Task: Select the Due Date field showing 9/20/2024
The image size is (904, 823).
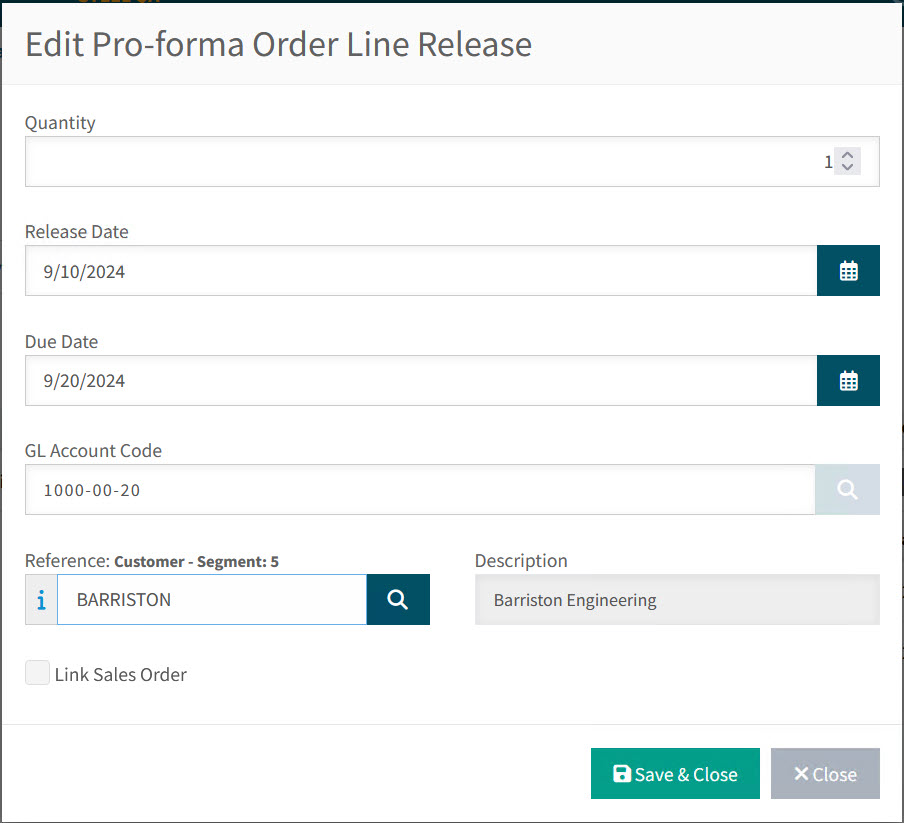Action: click(420, 380)
